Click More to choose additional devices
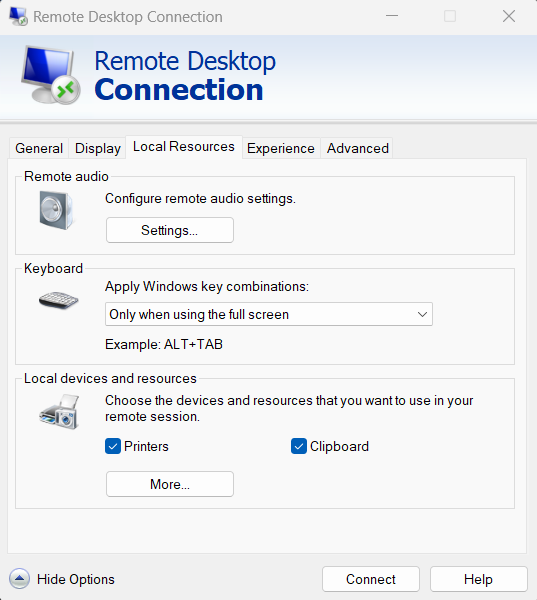 tap(170, 484)
